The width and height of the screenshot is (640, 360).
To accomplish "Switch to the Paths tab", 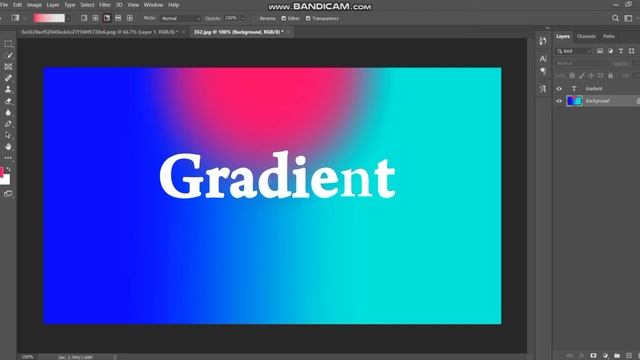I will coord(609,36).
